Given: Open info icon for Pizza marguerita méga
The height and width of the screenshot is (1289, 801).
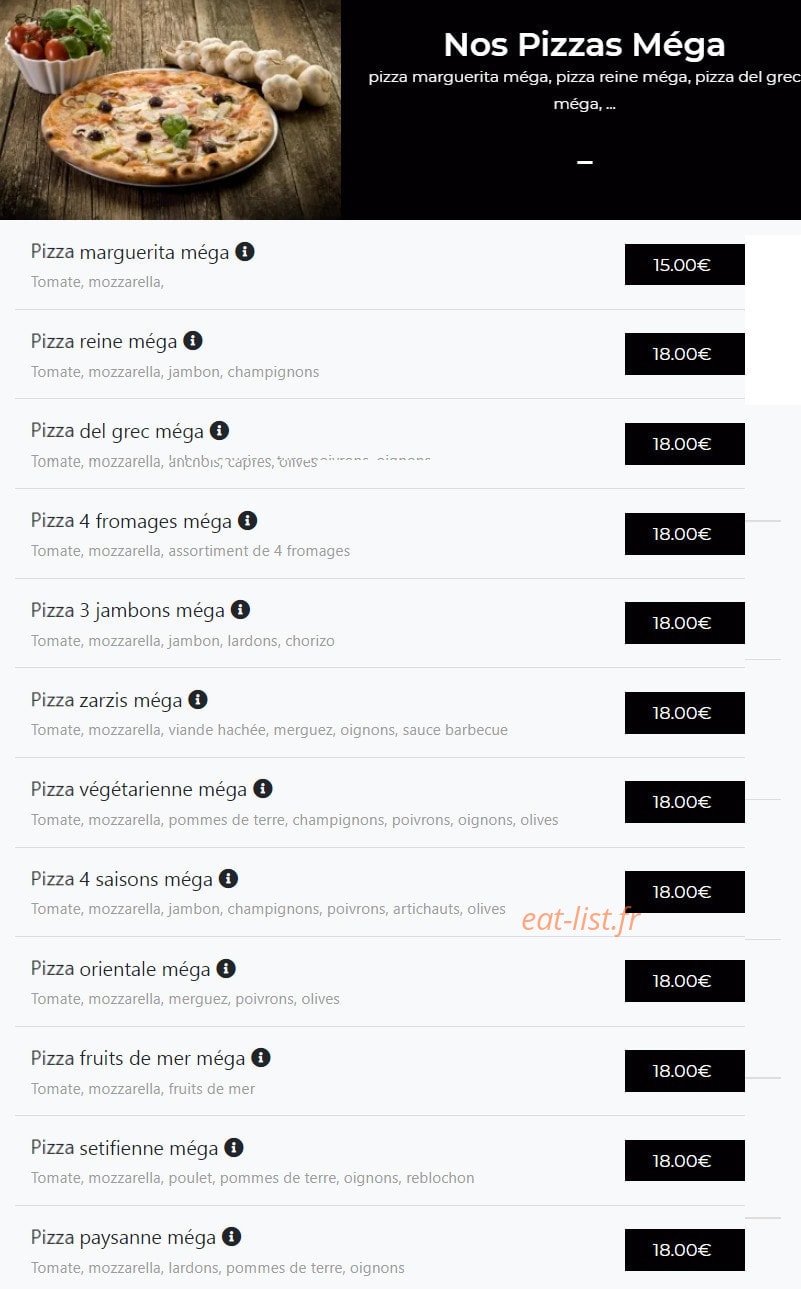Looking at the screenshot, I should pyautogui.click(x=245, y=252).
